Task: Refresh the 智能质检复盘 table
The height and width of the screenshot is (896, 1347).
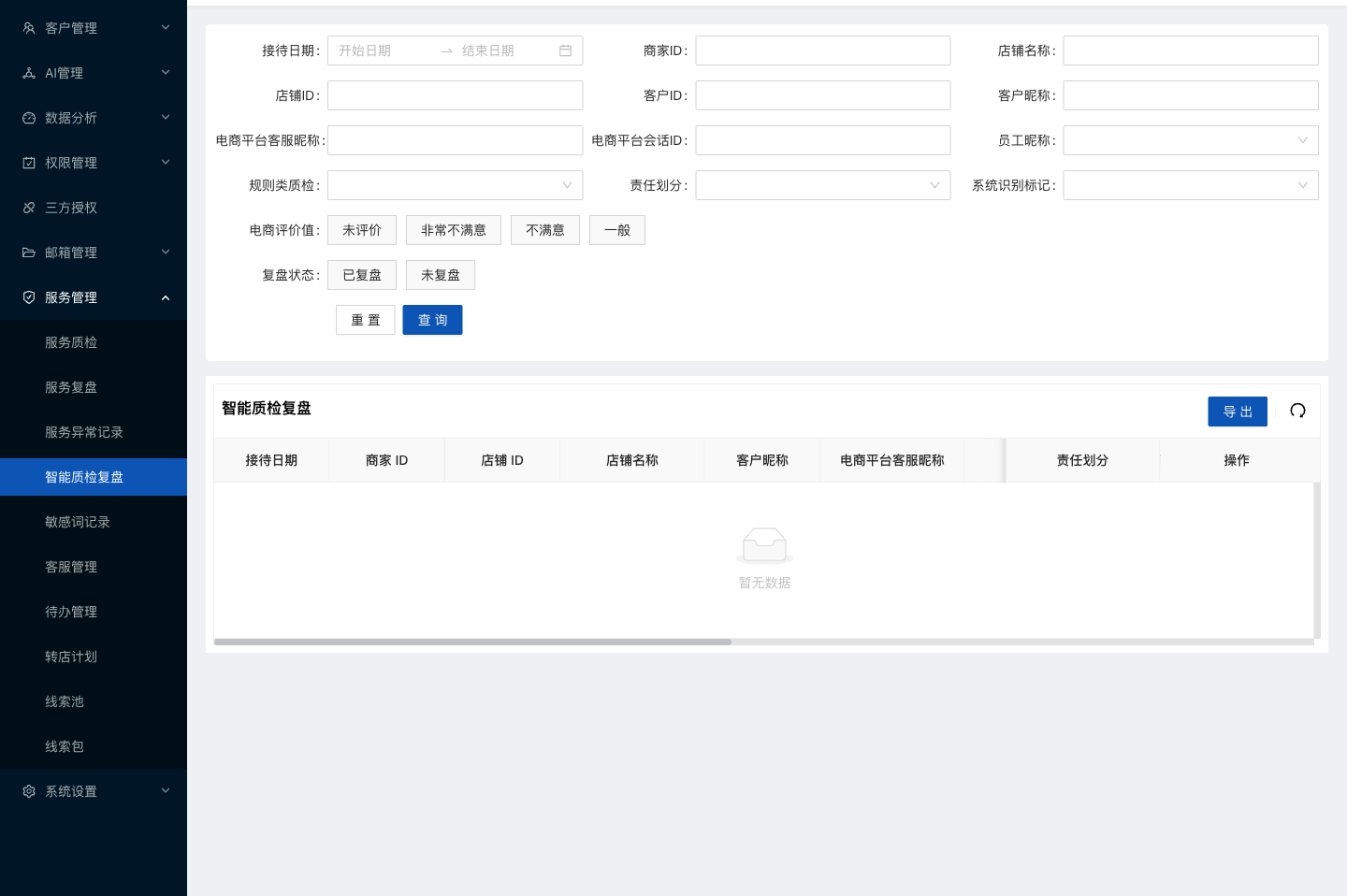Action: (1297, 411)
